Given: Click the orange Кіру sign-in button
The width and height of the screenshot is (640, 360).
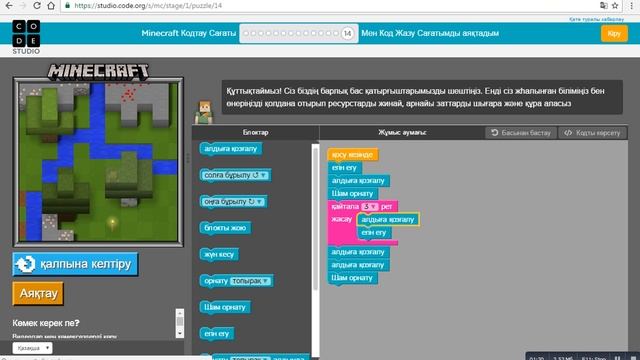Looking at the screenshot, I should [x=614, y=33].
